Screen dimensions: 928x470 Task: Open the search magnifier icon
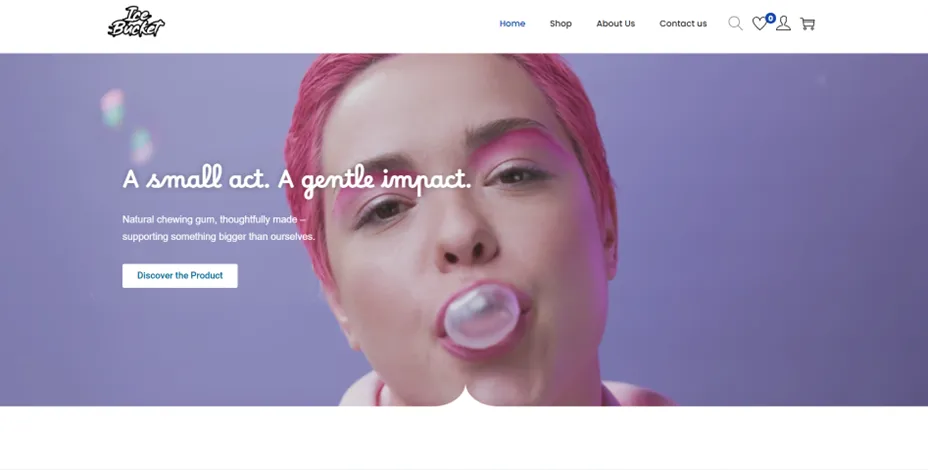point(735,23)
